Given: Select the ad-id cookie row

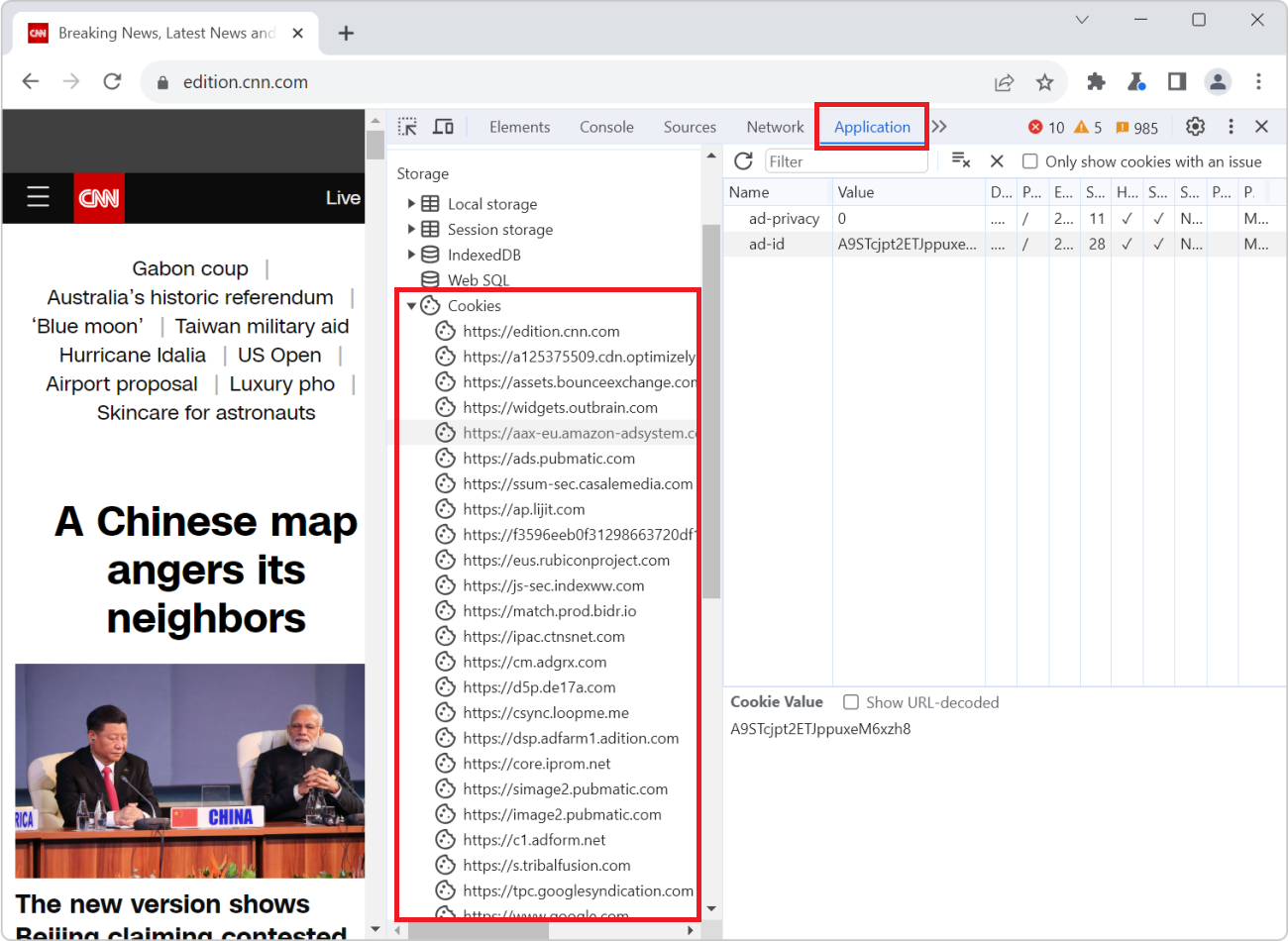Looking at the screenshot, I should tap(1005, 244).
